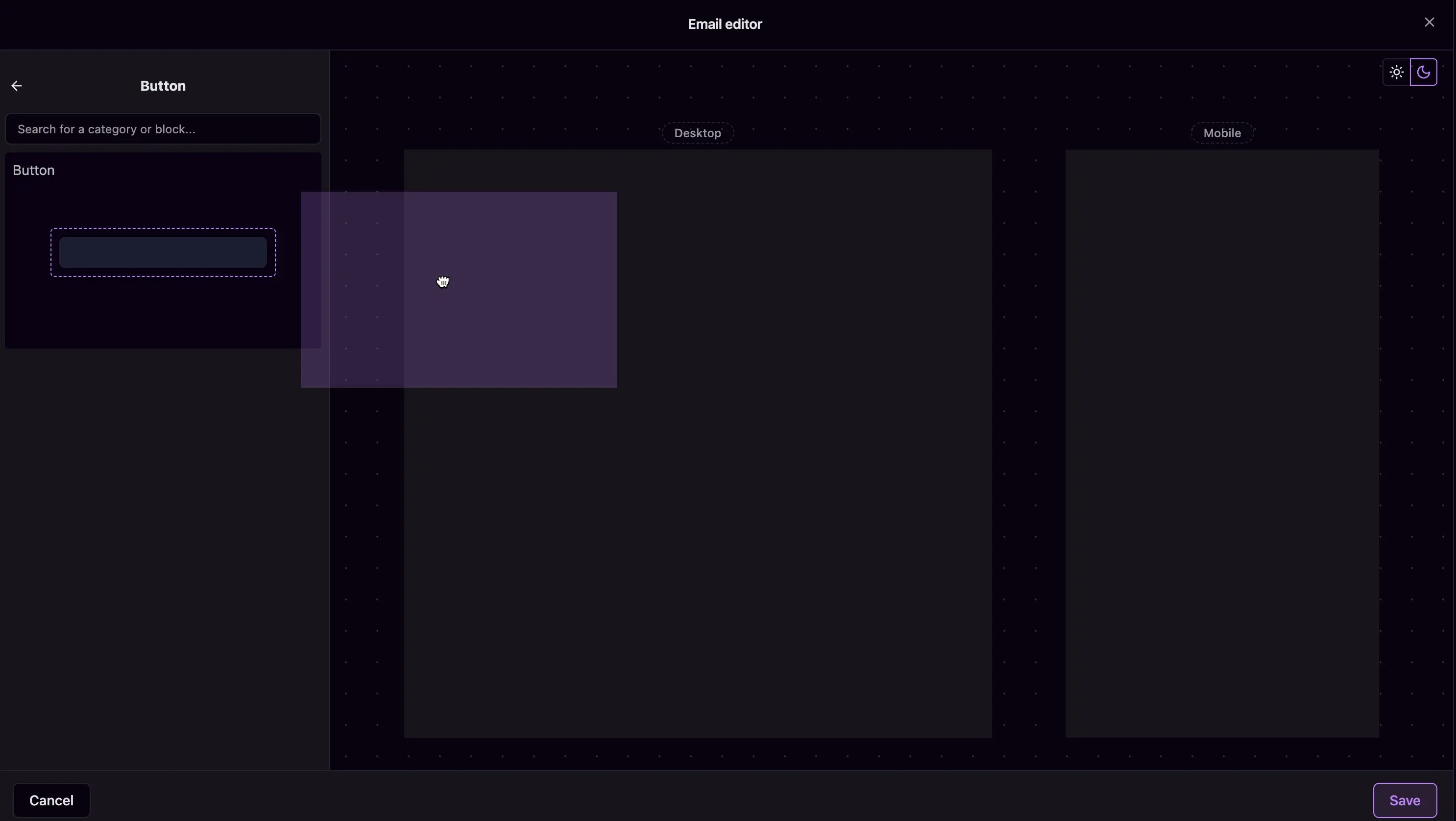
Task: Select the dark filled button preview
Action: point(163,253)
